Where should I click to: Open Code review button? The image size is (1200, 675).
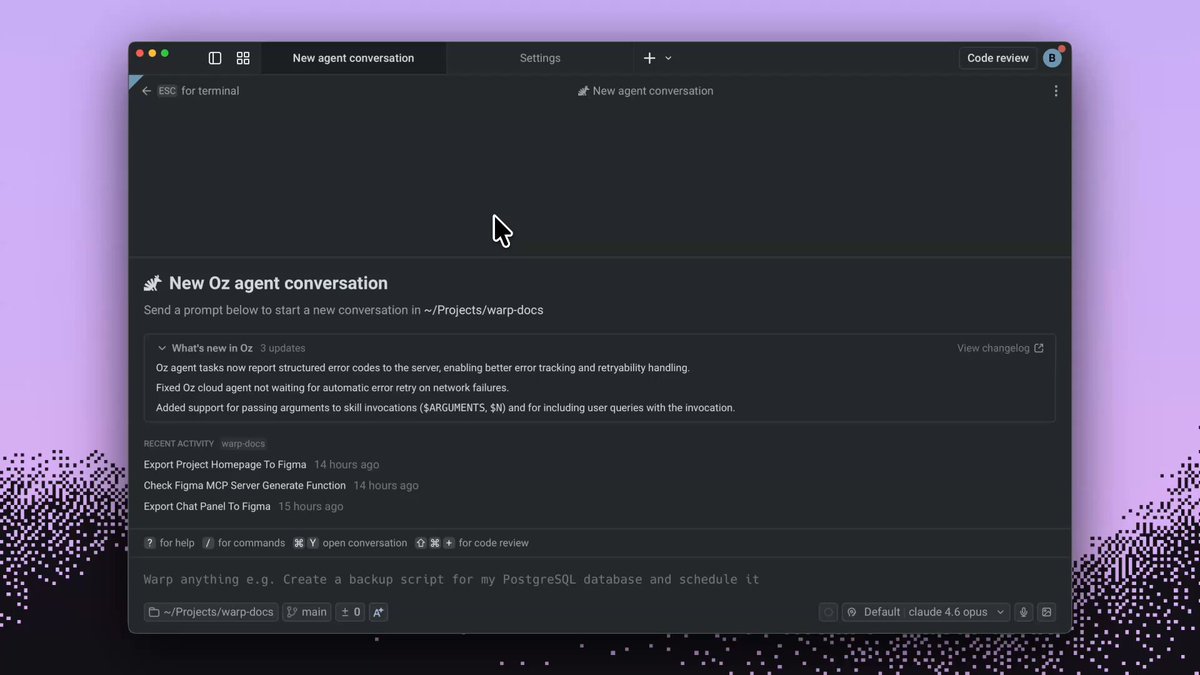[998, 58]
